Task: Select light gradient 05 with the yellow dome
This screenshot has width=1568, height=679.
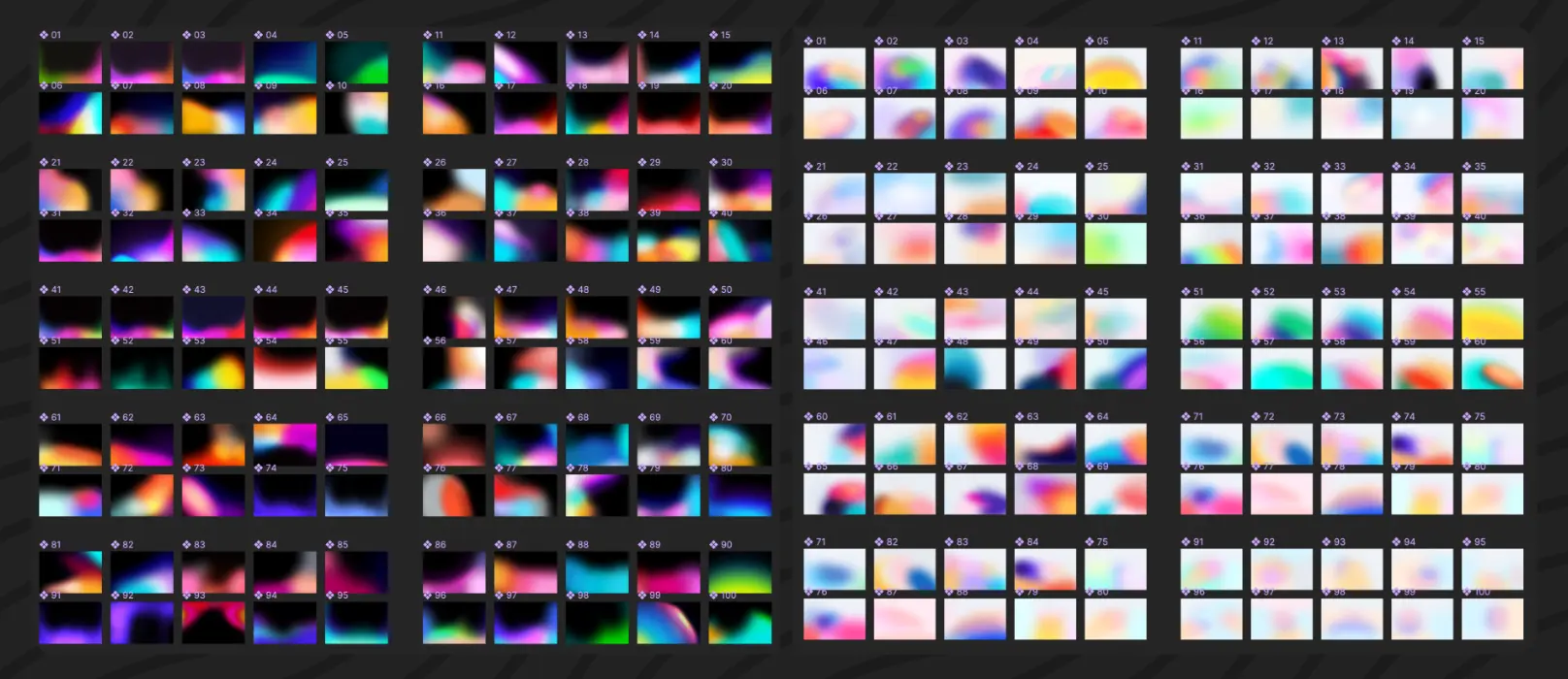Action: click(x=1115, y=70)
